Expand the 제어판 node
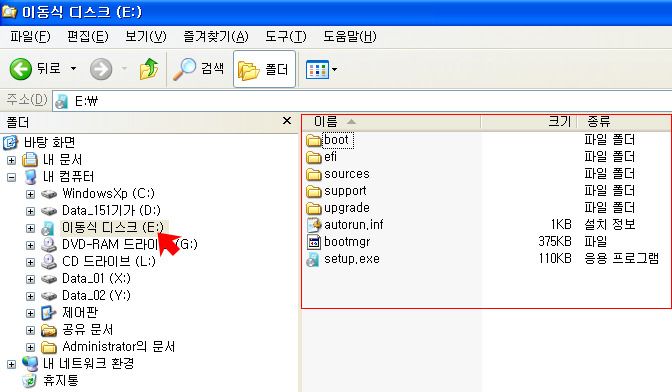This screenshot has width=672, height=392. point(30,313)
